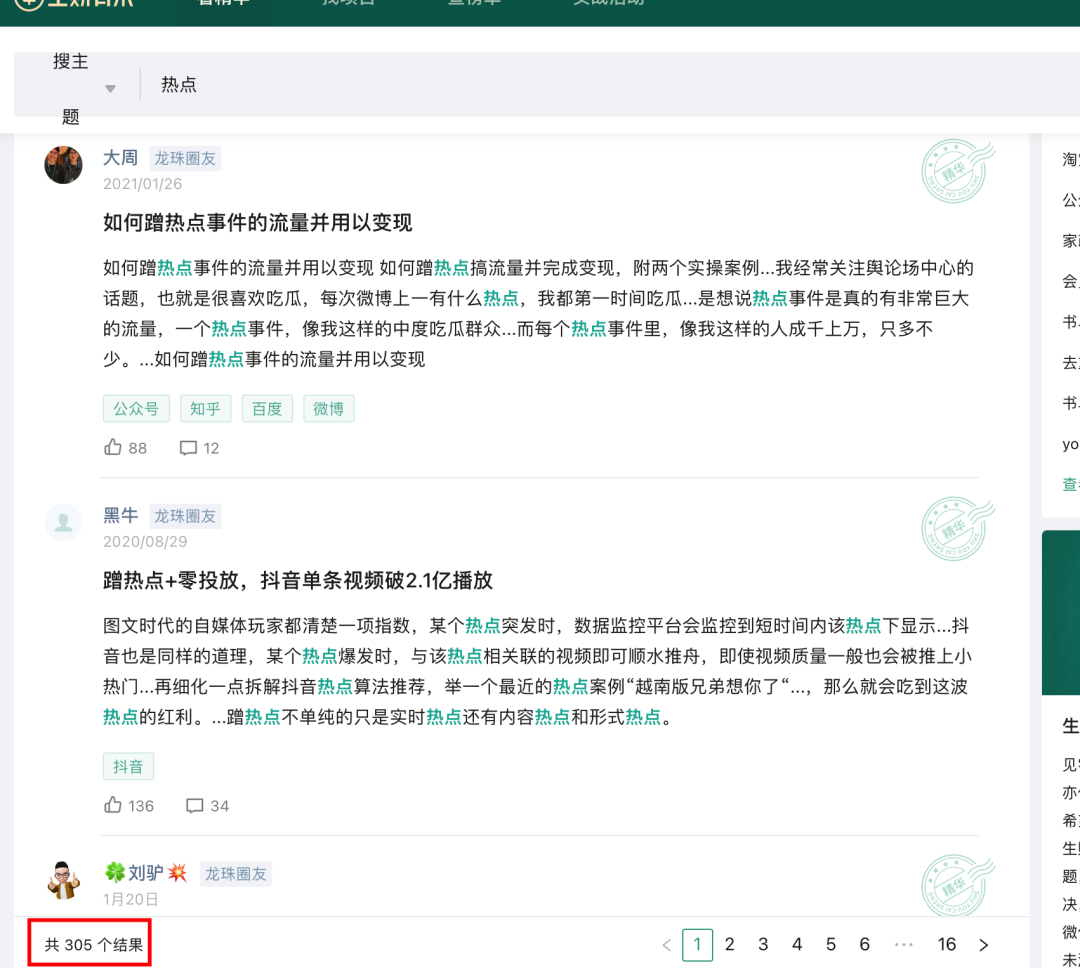Screen dimensions: 1080x968
Task: Like the post with 88 likes
Action: [x=125, y=448]
